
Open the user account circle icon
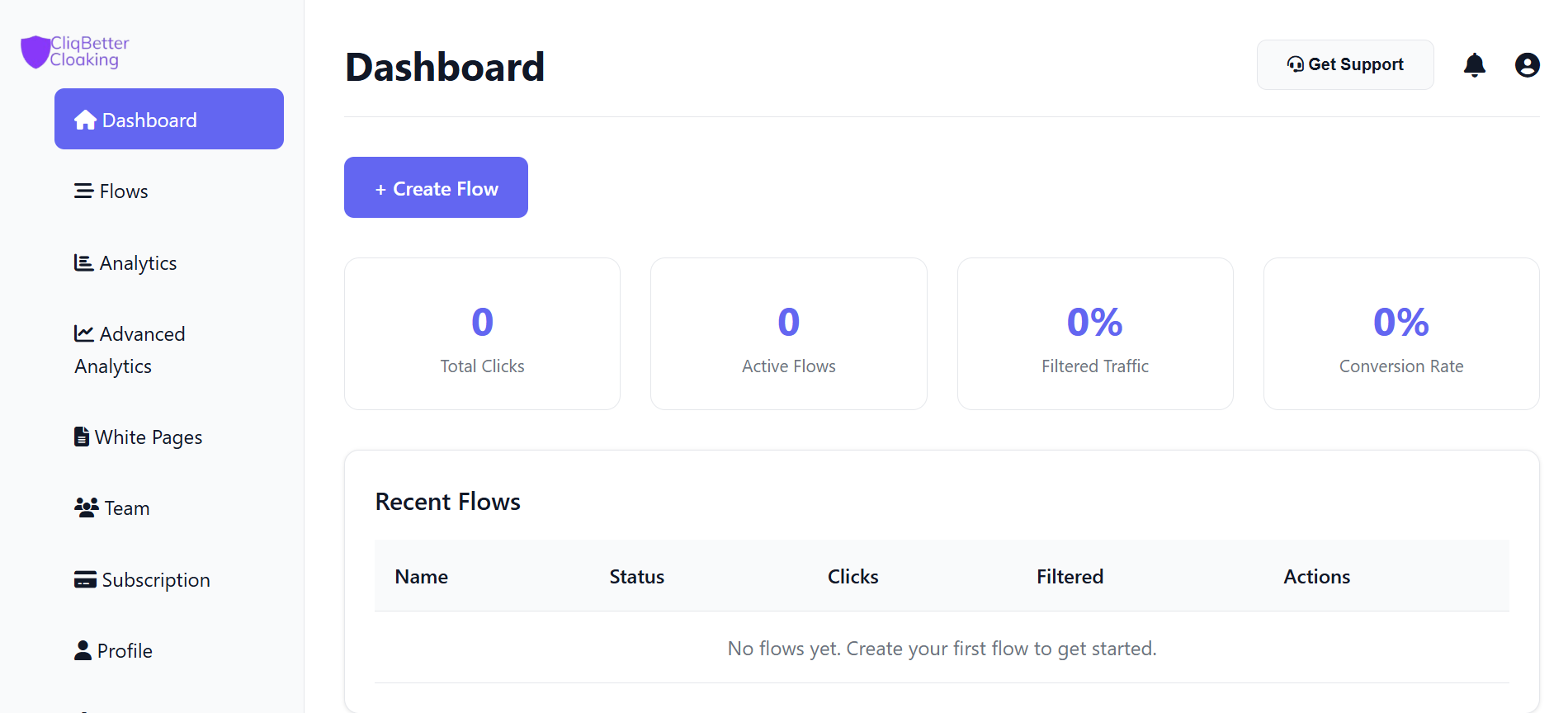click(1528, 64)
